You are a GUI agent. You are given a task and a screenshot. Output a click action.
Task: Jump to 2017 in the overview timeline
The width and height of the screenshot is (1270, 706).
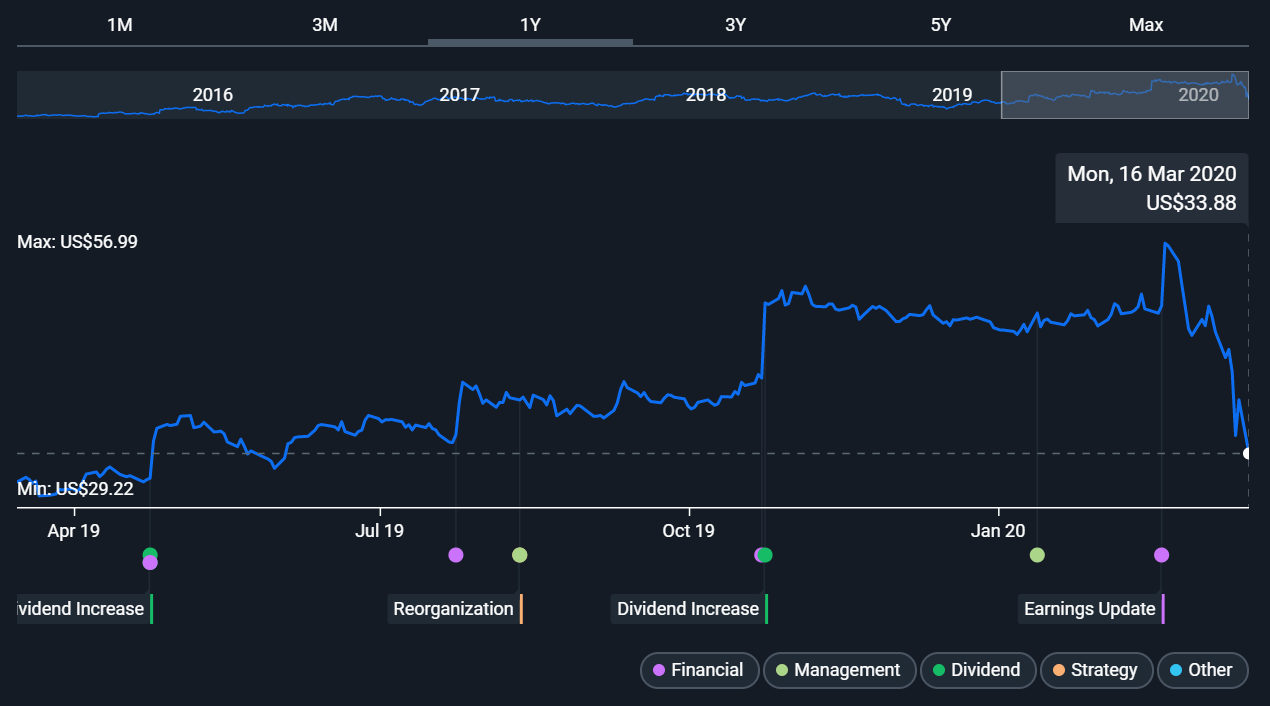pyautogui.click(x=459, y=95)
